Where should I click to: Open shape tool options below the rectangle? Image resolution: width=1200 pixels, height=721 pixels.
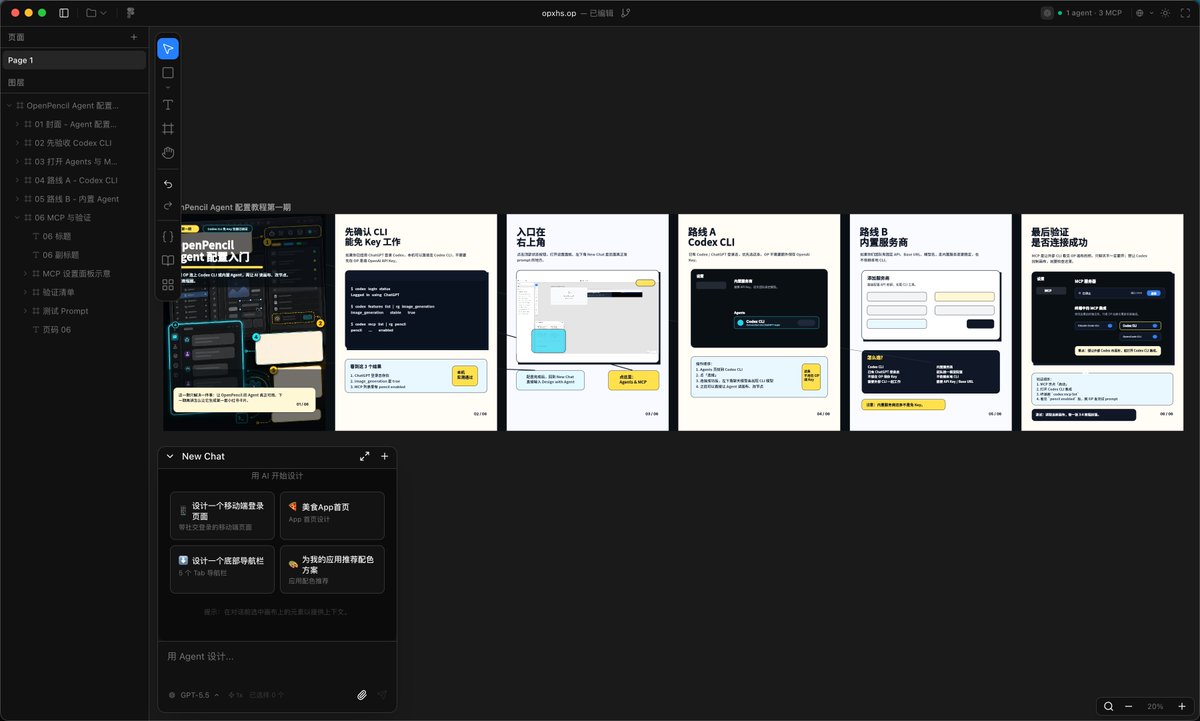pos(168,88)
